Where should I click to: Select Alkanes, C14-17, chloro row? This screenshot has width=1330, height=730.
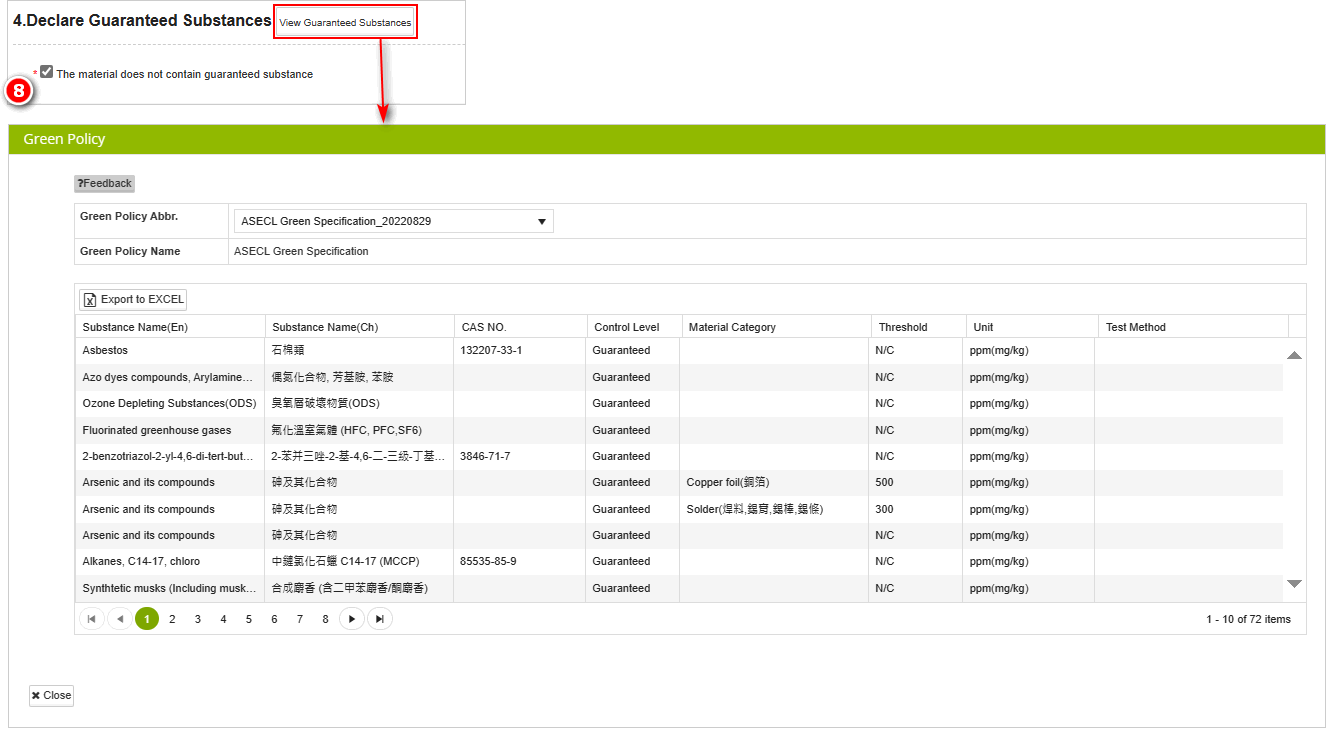pos(679,562)
